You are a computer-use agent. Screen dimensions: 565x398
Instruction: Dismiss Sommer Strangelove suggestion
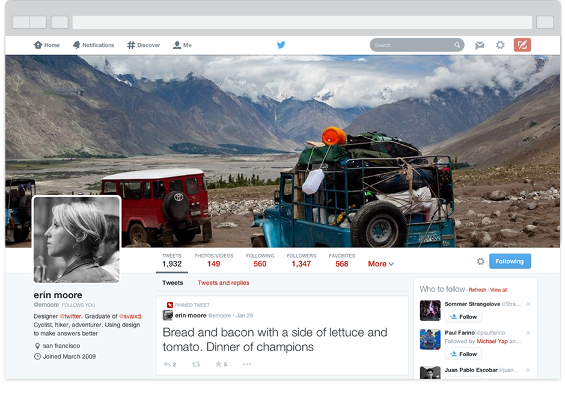(x=528, y=304)
